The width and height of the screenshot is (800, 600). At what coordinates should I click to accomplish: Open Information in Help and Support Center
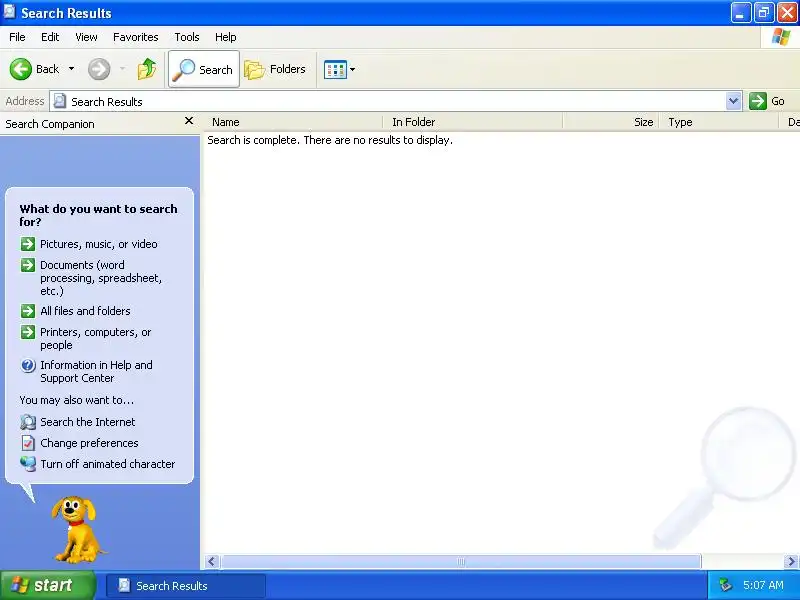click(x=96, y=371)
